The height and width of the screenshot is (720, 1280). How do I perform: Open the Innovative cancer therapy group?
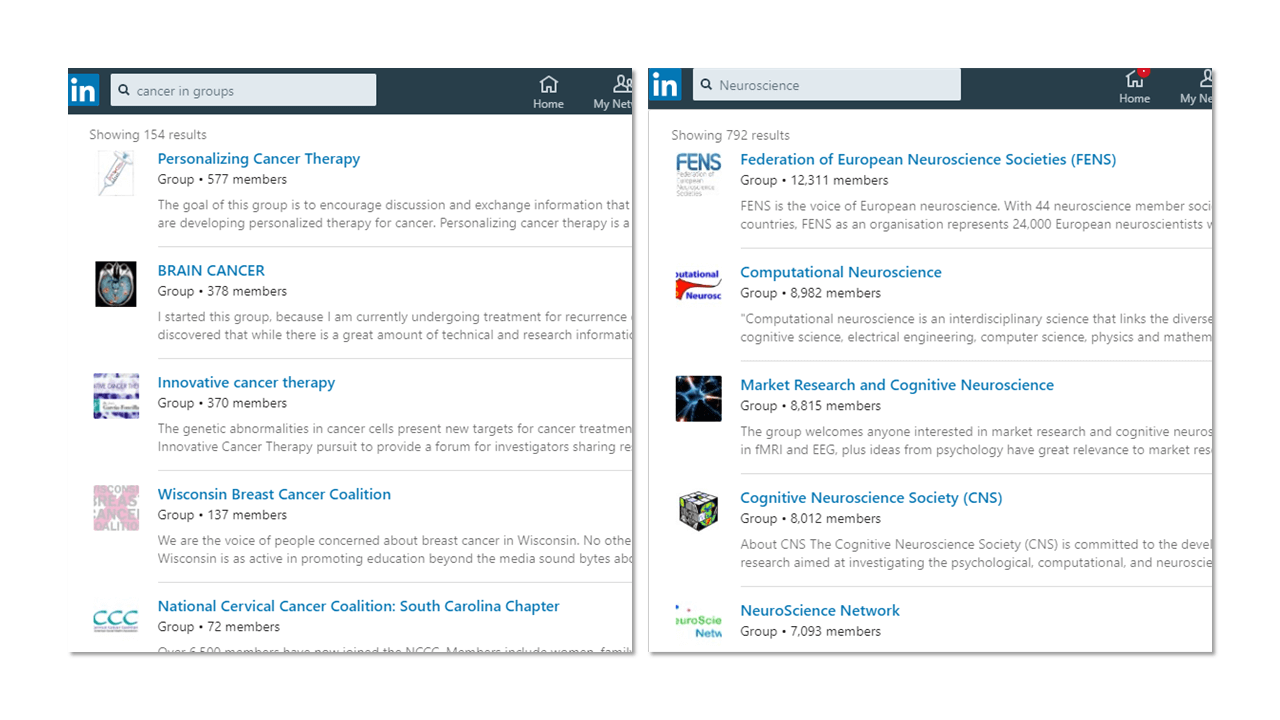246,382
